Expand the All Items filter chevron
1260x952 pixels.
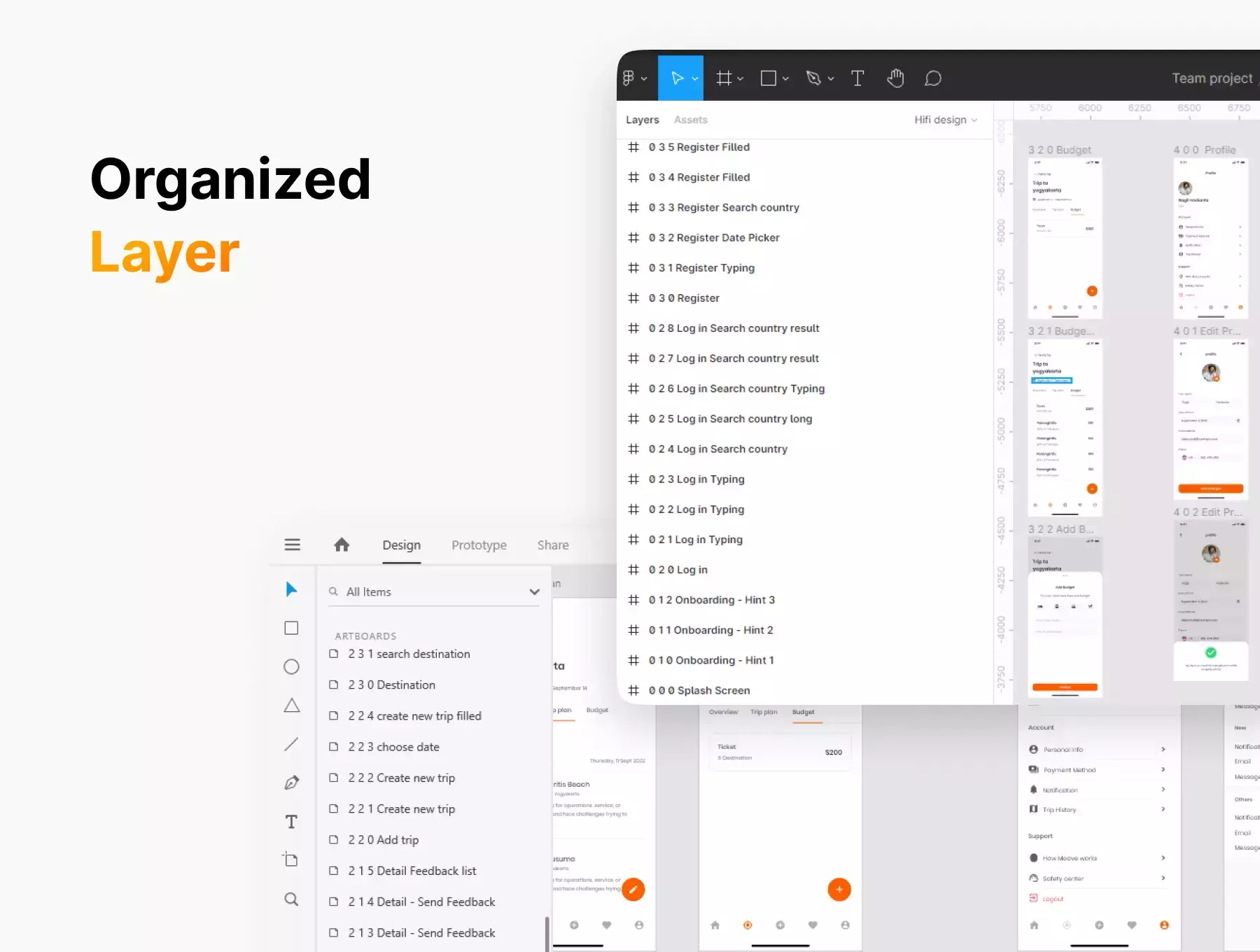pos(535,591)
